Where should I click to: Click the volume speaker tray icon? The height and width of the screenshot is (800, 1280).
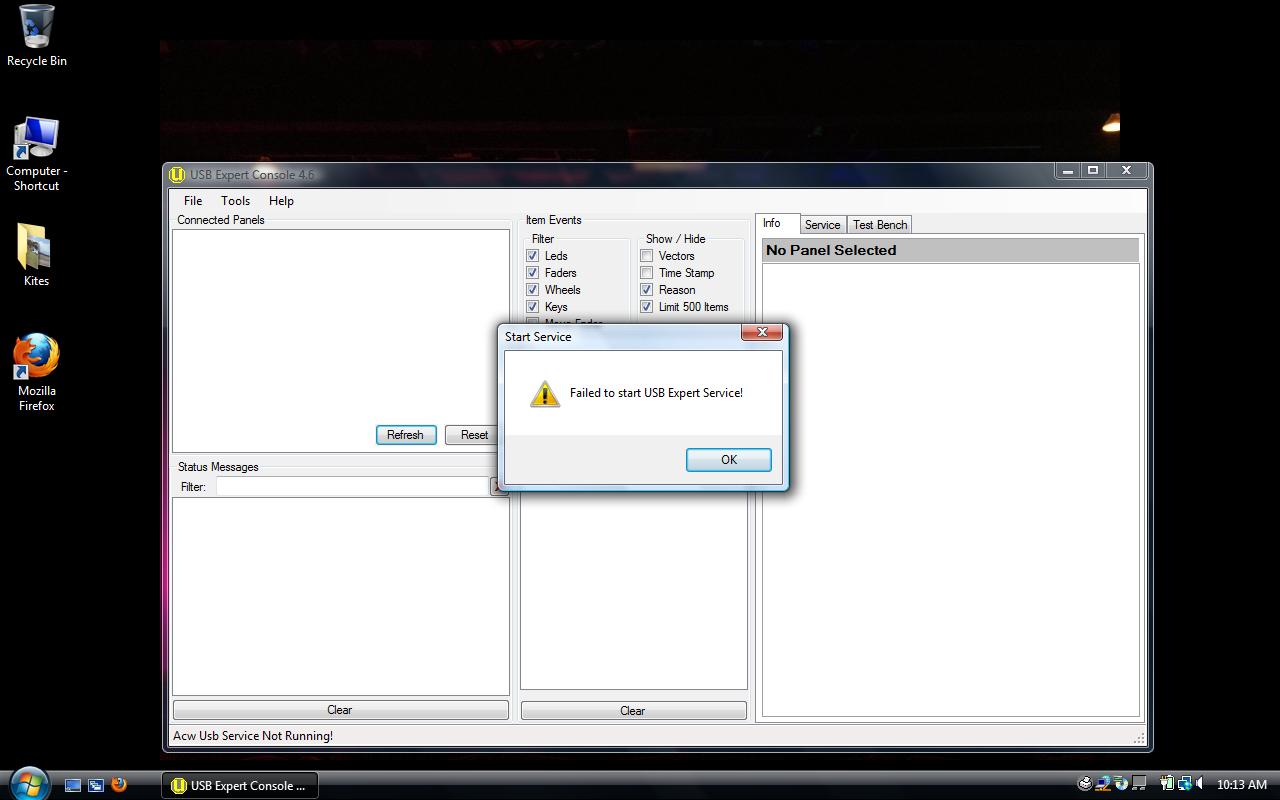pos(1200,784)
